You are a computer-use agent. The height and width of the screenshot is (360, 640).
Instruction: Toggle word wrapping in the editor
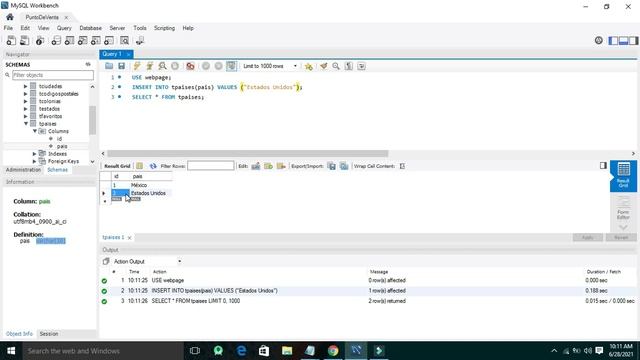pyautogui.click(x=362, y=66)
